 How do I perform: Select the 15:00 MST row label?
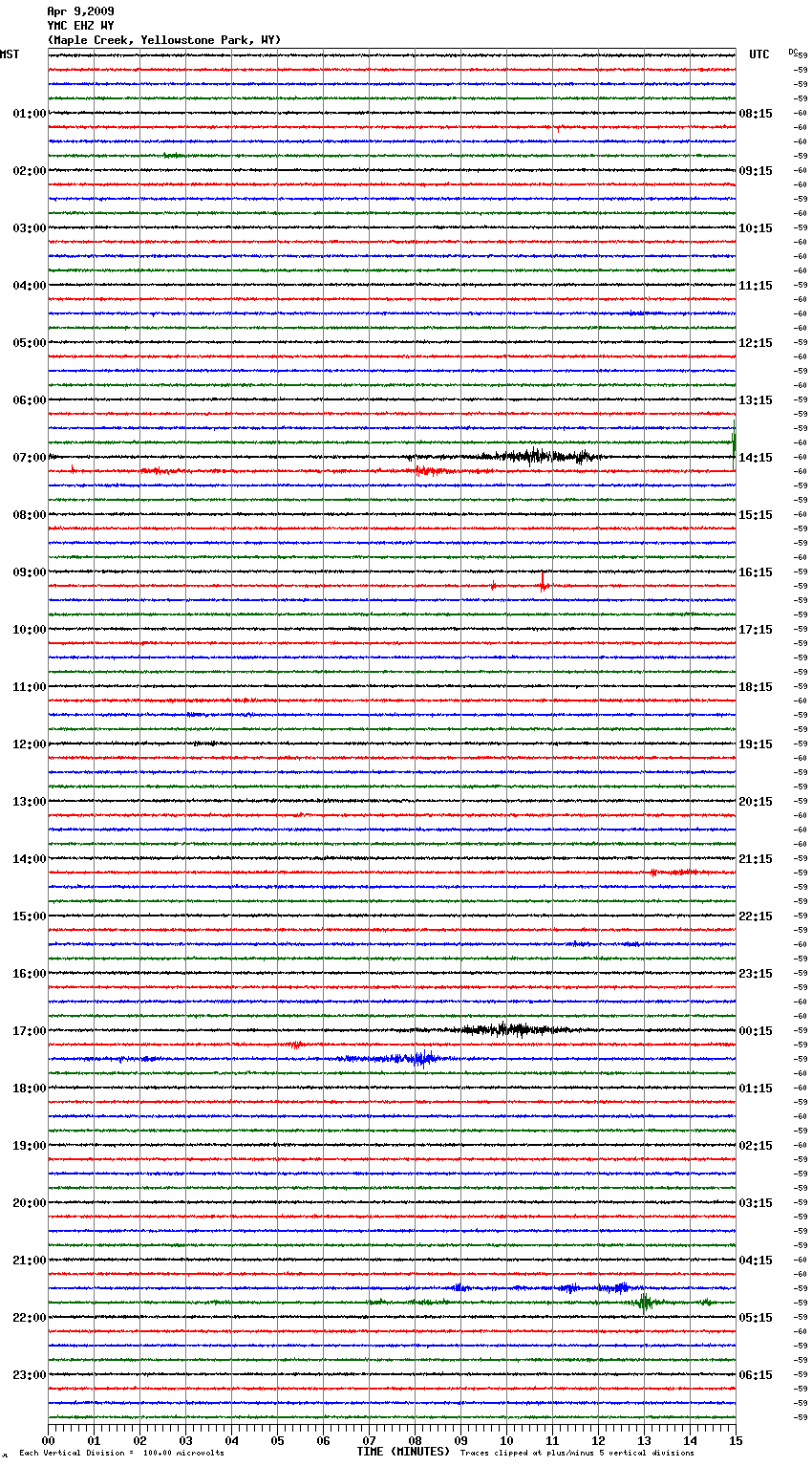tap(30, 916)
